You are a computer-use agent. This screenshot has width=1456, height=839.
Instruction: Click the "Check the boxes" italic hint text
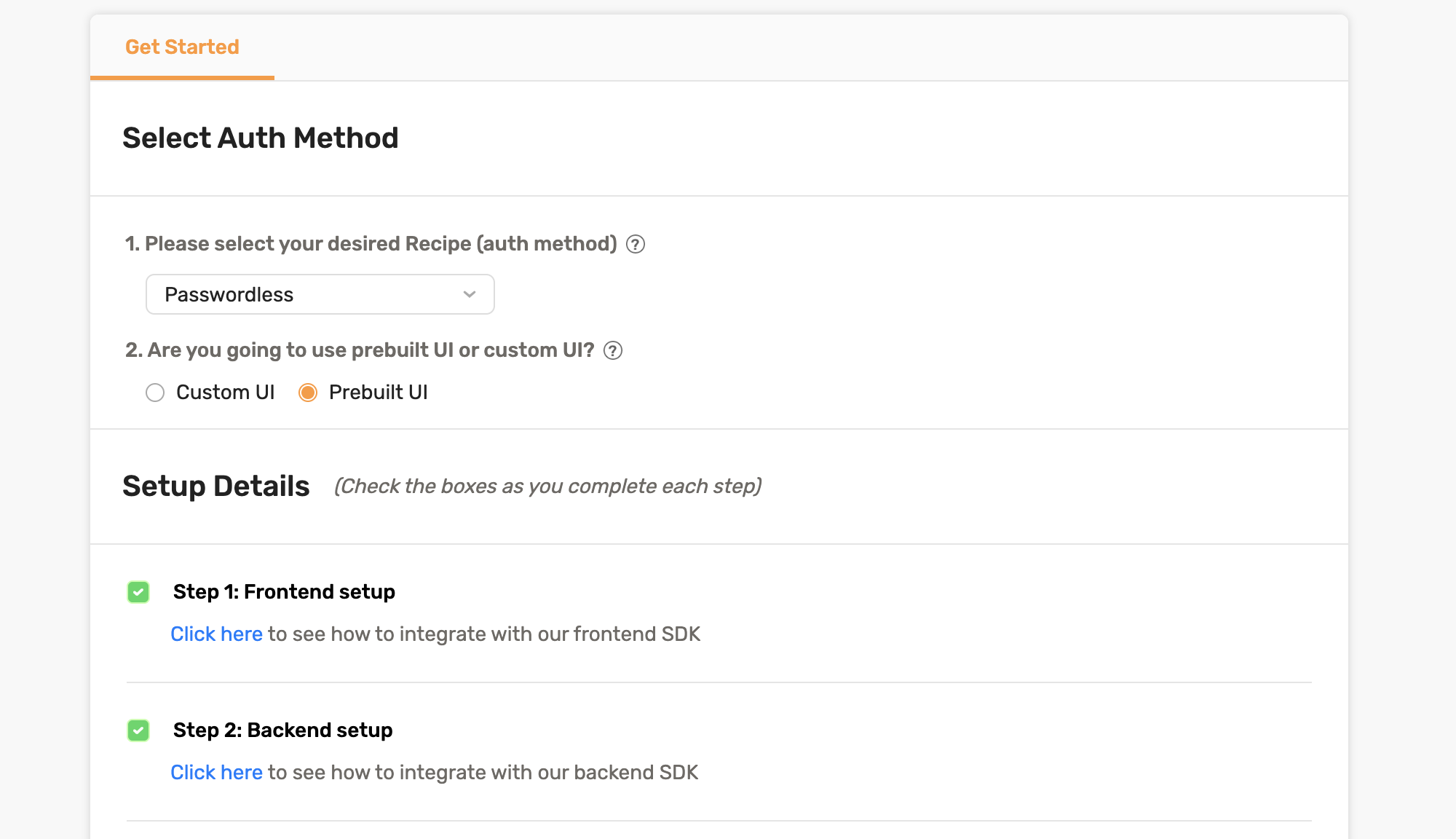coord(547,487)
